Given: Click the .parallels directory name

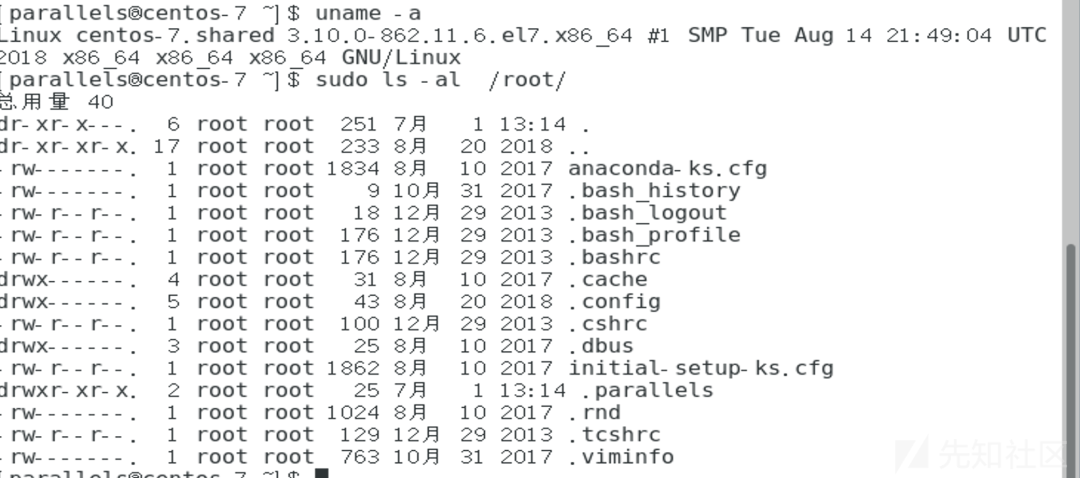Looking at the screenshot, I should pos(647,390).
